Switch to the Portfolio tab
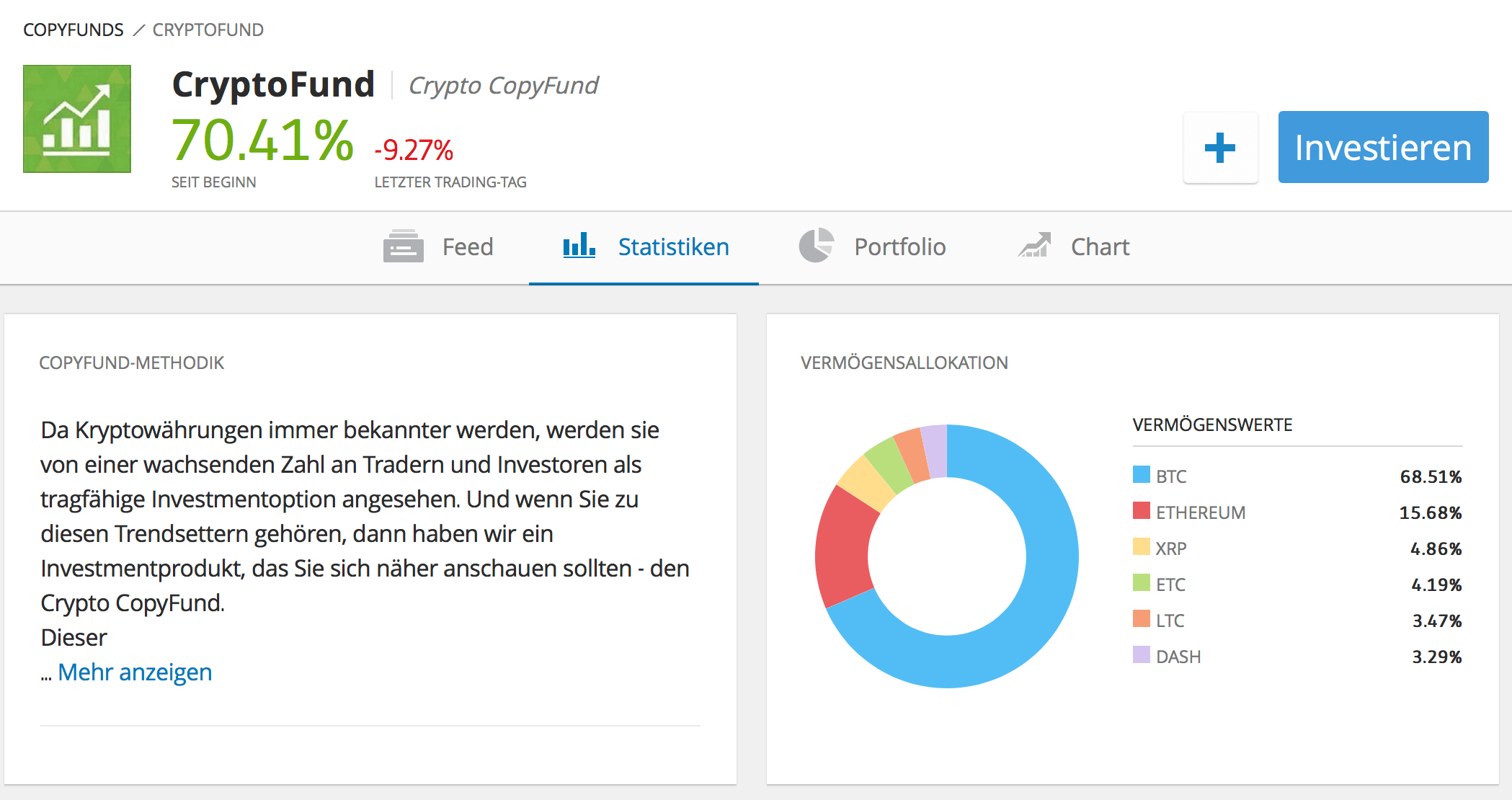Image resolution: width=1512 pixels, height=800 pixels. (872, 247)
